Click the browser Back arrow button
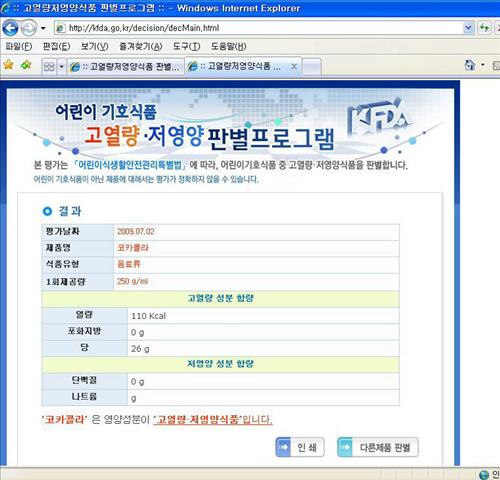Viewport: 500px width, 480px height. tap(10, 28)
